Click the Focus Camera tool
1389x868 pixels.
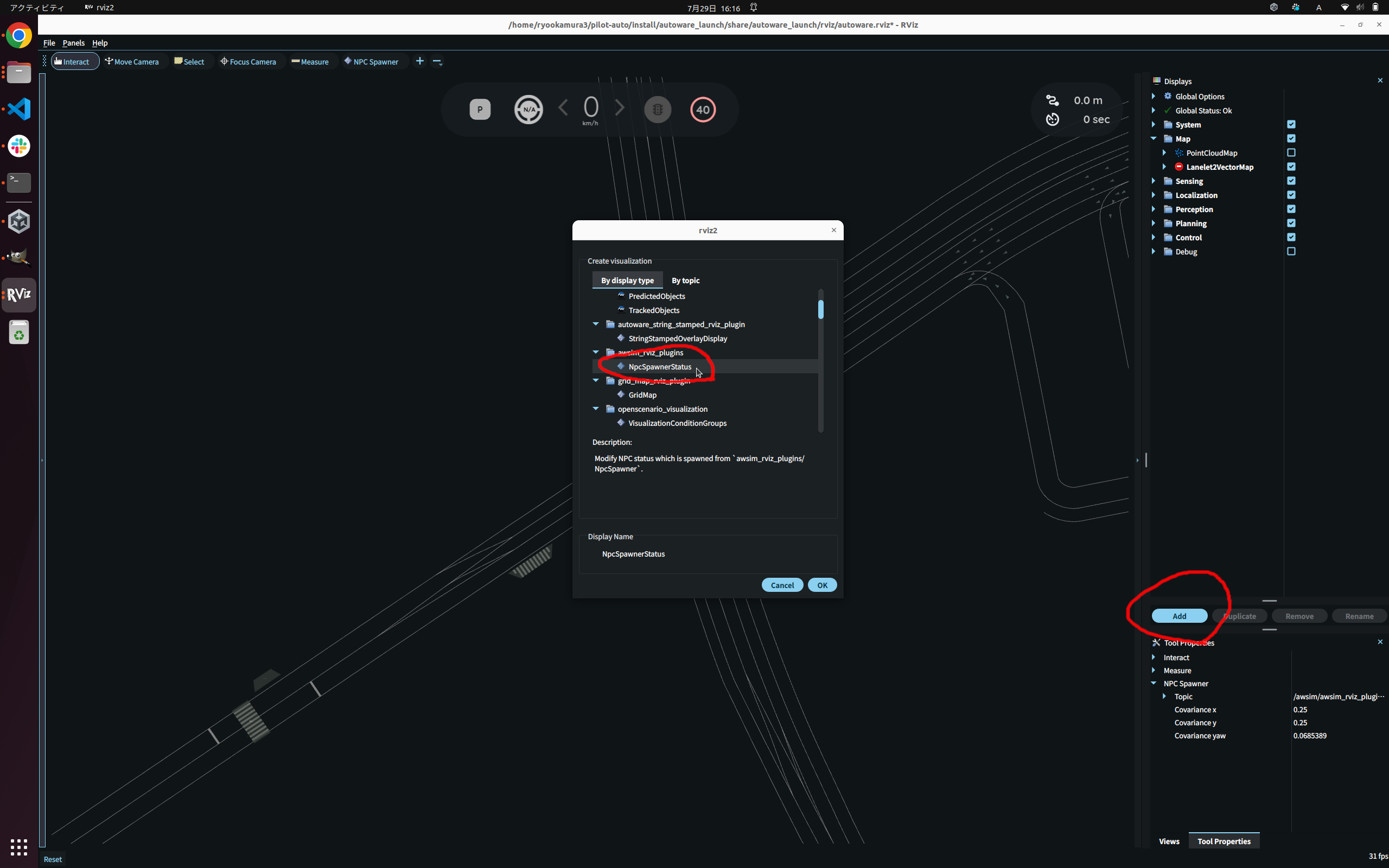[x=248, y=61]
